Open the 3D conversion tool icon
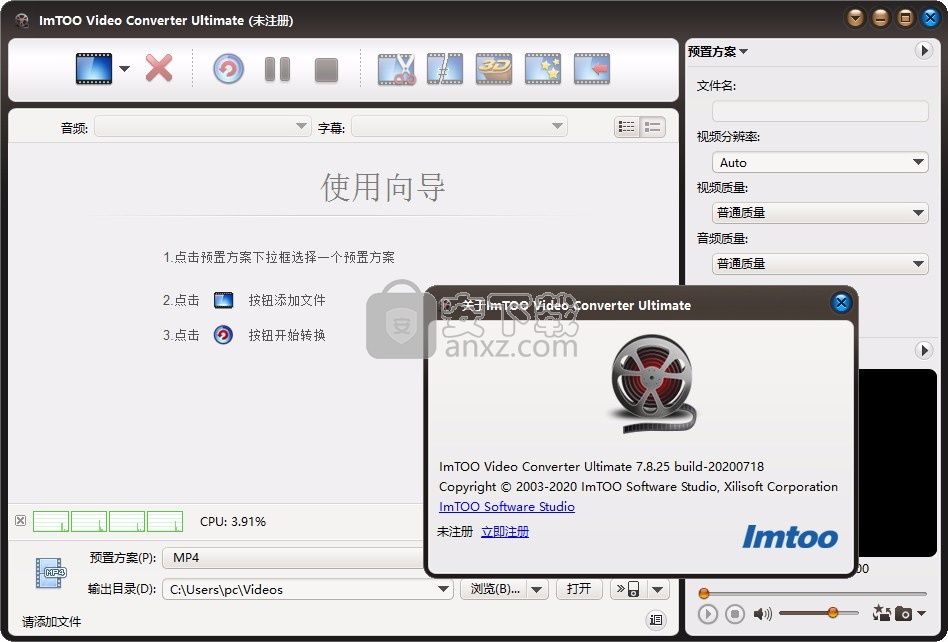 click(x=494, y=69)
